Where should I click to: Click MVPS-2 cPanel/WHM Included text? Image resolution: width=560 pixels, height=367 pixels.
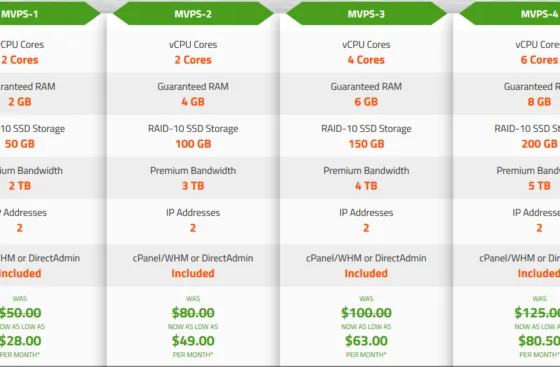pyautogui.click(x=193, y=273)
